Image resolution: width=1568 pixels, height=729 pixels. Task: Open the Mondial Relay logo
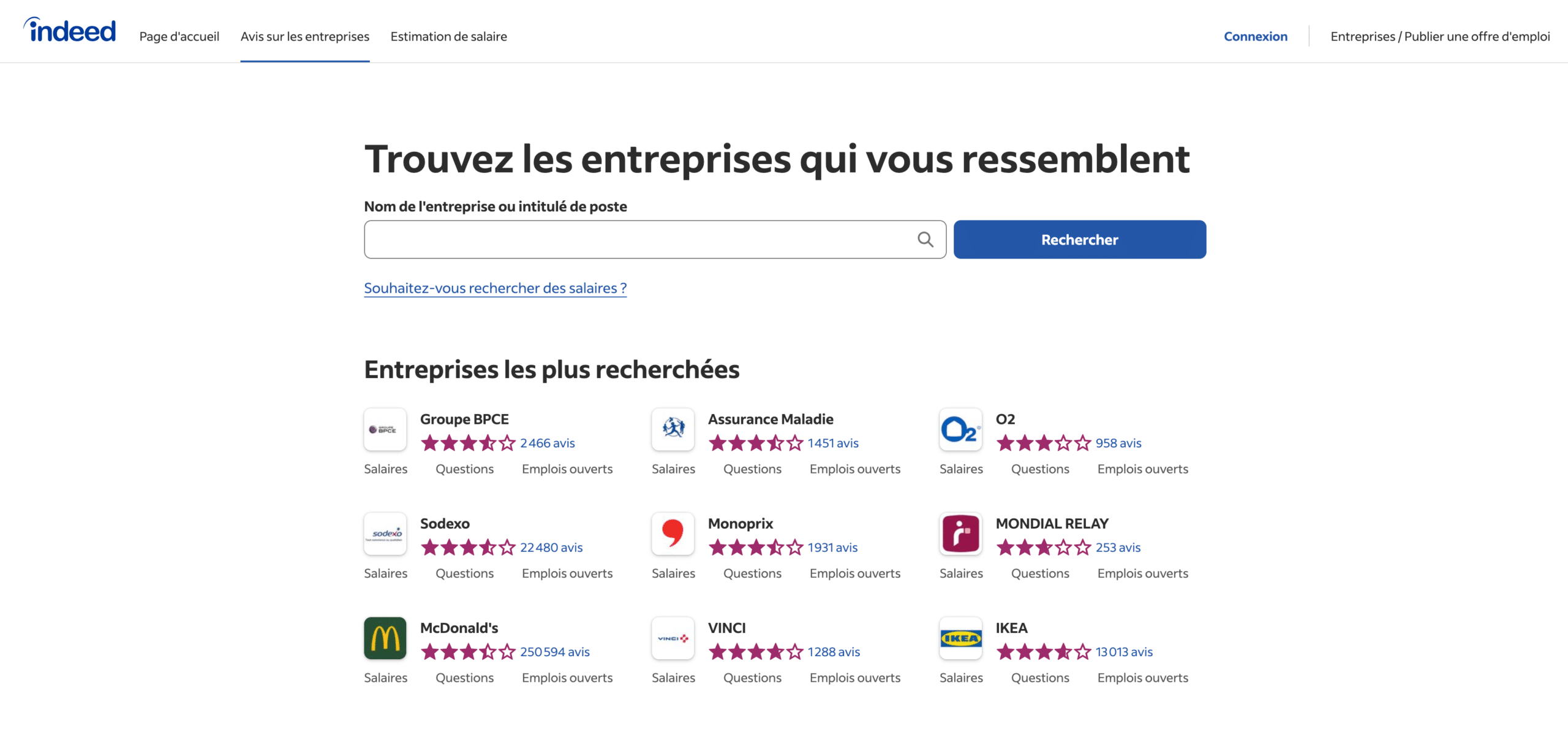pyautogui.click(x=961, y=534)
